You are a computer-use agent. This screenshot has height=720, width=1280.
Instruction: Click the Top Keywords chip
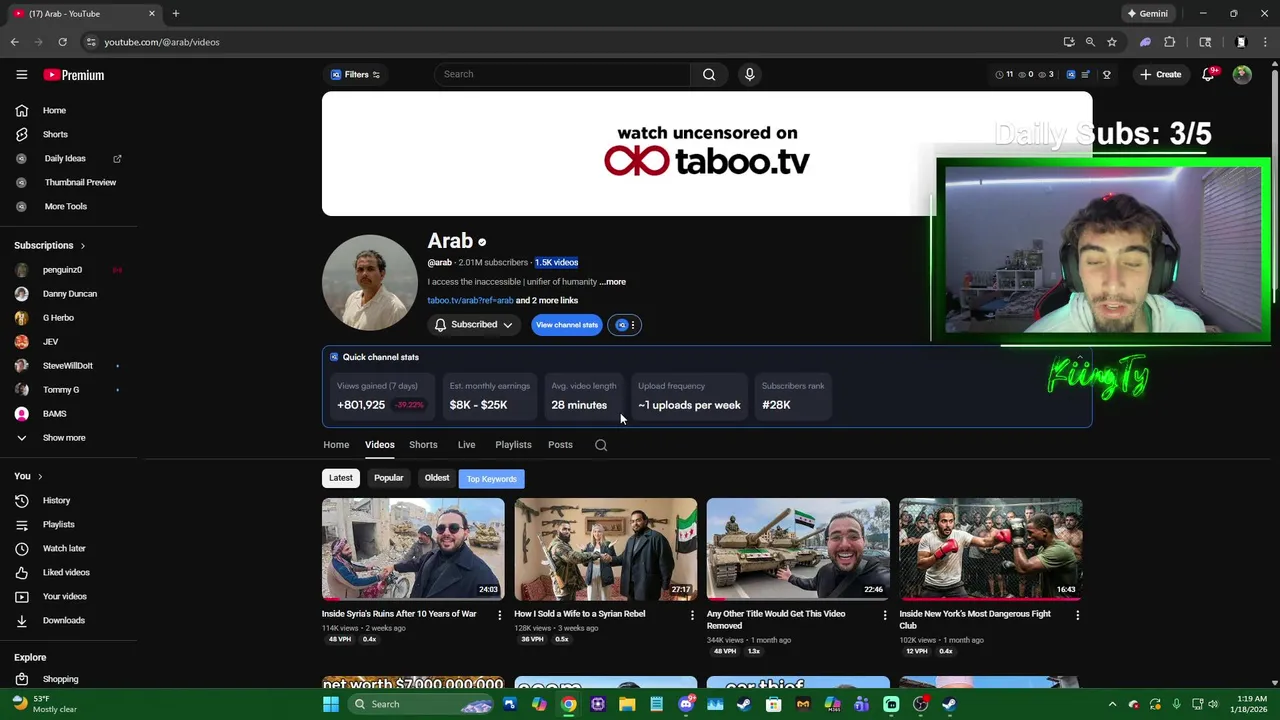click(492, 479)
